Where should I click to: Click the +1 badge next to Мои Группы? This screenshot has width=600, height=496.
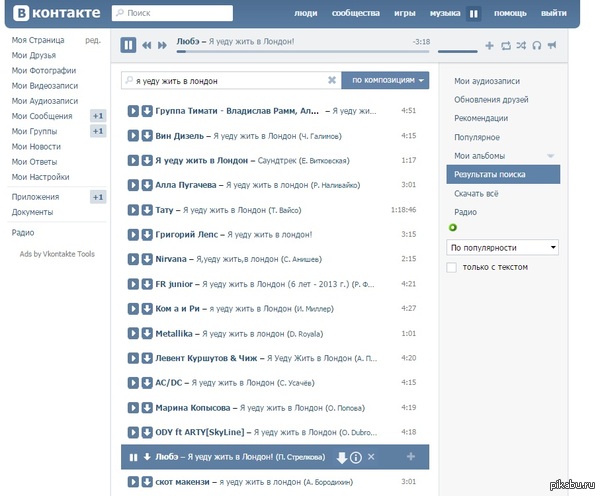[98, 131]
